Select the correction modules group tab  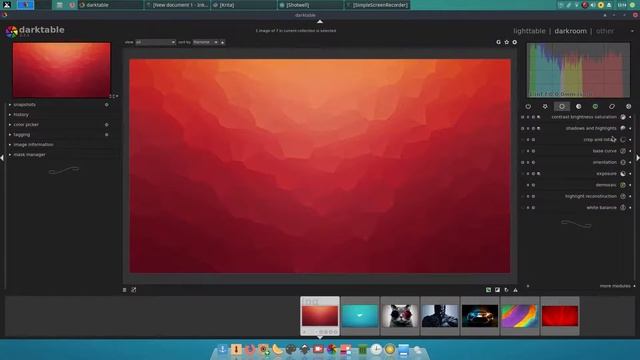[612, 107]
